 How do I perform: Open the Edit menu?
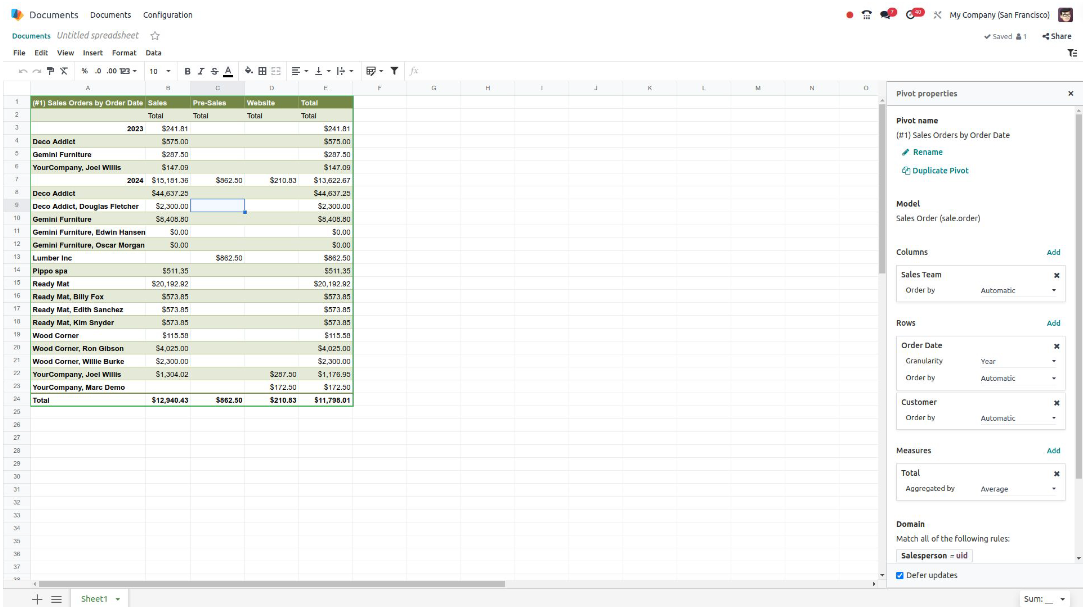(x=41, y=53)
